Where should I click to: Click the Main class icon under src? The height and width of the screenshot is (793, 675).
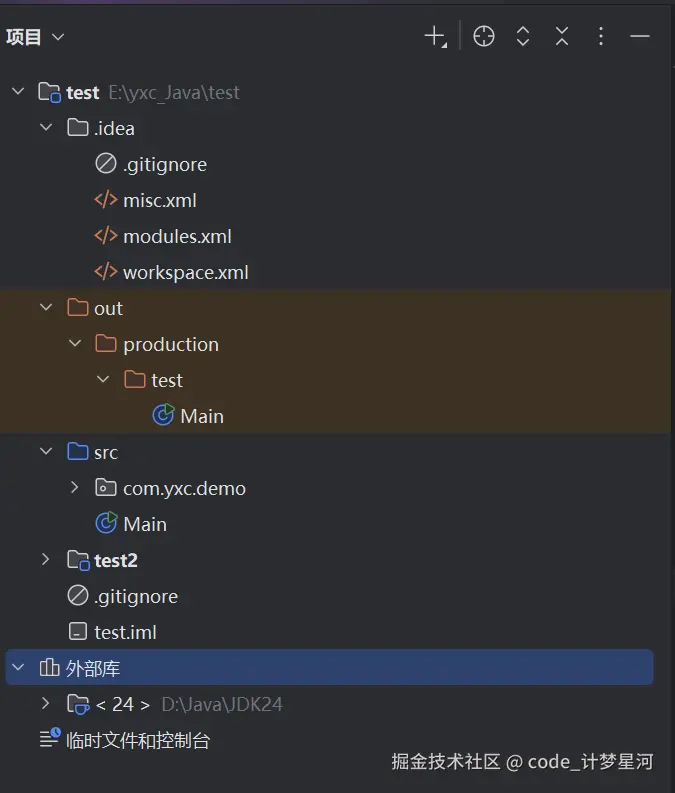pyautogui.click(x=106, y=524)
